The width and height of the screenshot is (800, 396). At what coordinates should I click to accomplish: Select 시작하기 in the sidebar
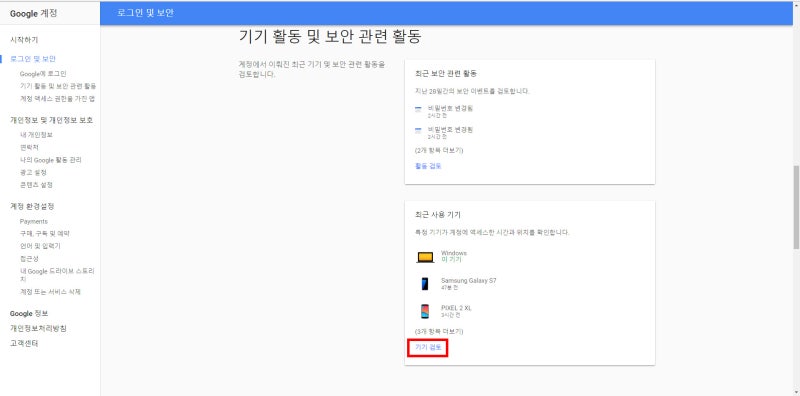click(x=24, y=40)
